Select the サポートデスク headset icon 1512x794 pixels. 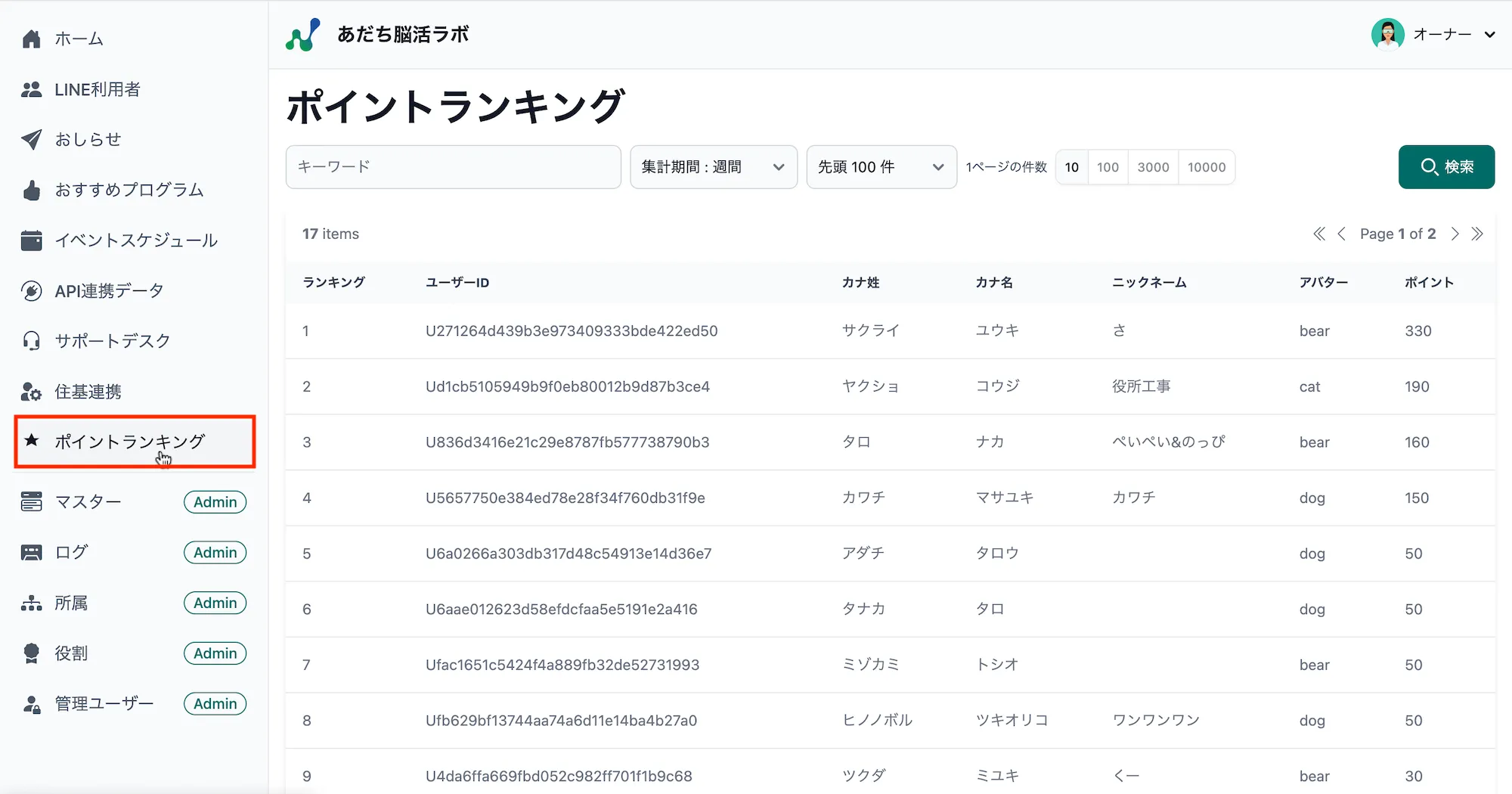click(x=31, y=340)
